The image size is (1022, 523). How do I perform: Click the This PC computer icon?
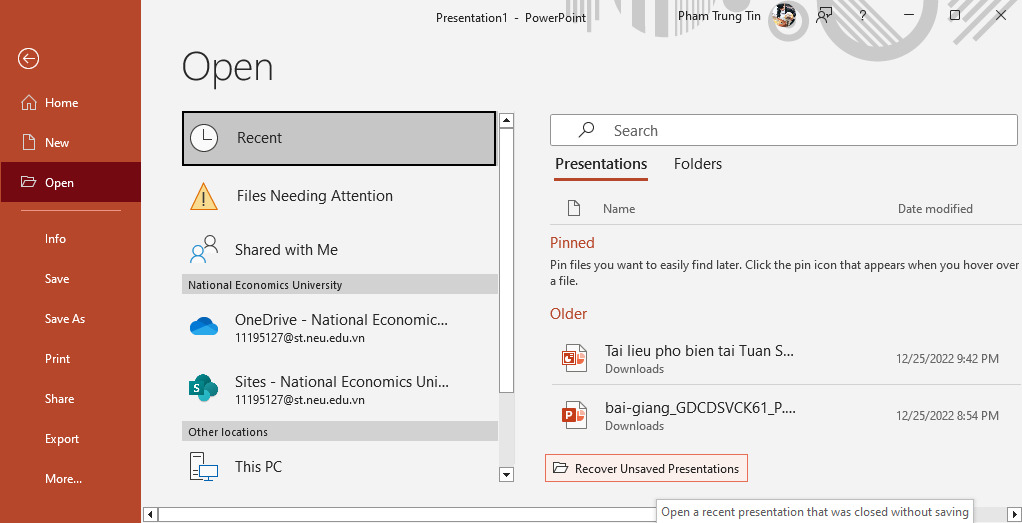coord(203,467)
